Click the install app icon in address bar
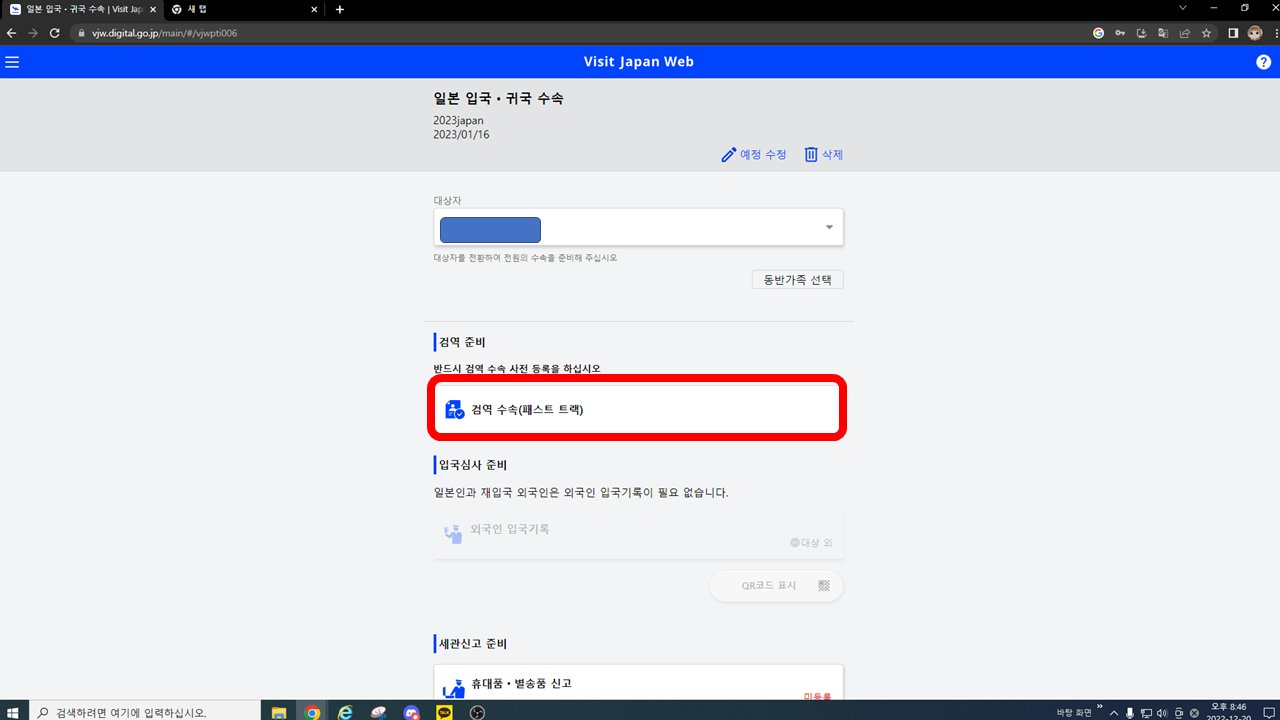The height and width of the screenshot is (720, 1280). click(1141, 33)
